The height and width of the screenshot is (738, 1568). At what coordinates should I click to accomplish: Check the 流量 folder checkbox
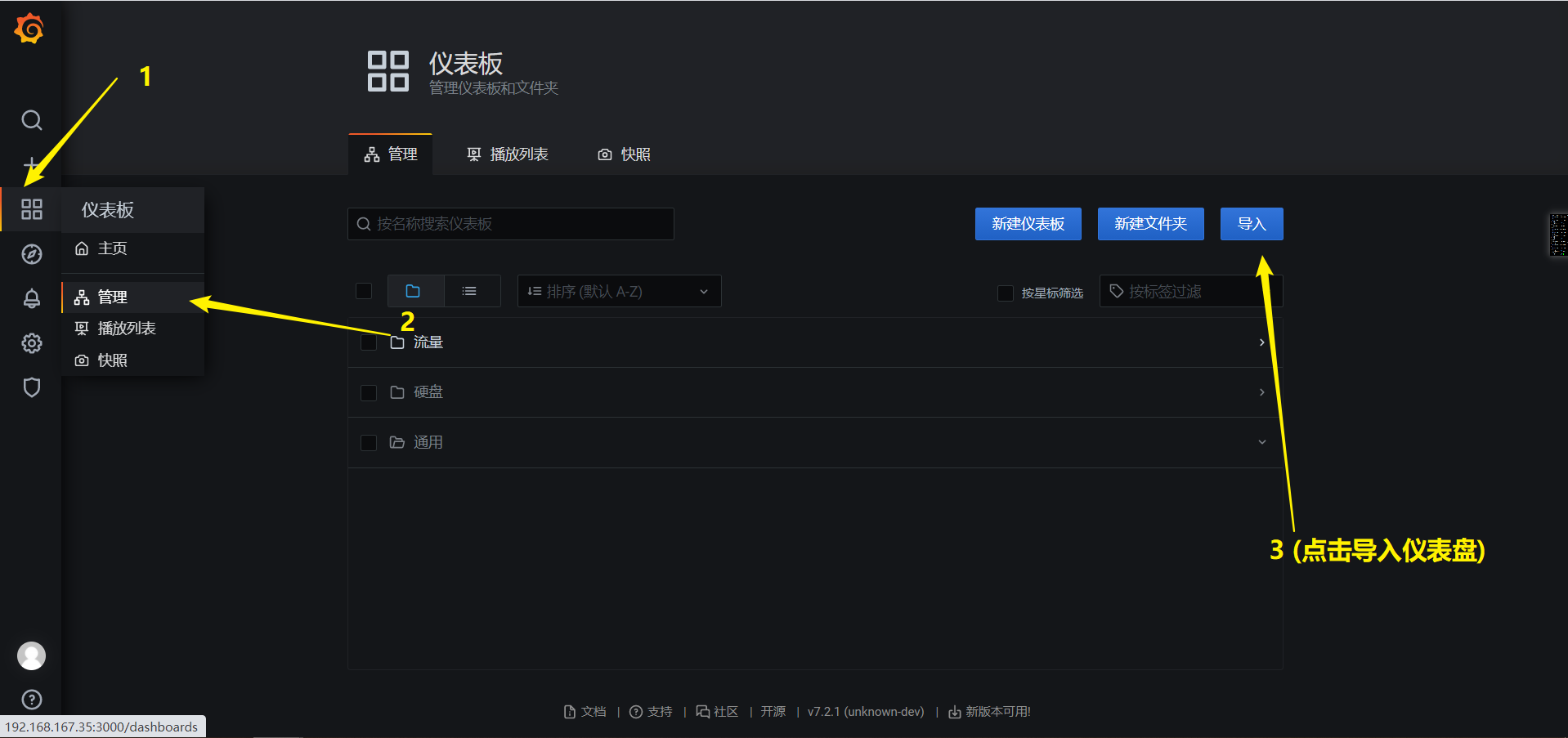click(x=369, y=342)
